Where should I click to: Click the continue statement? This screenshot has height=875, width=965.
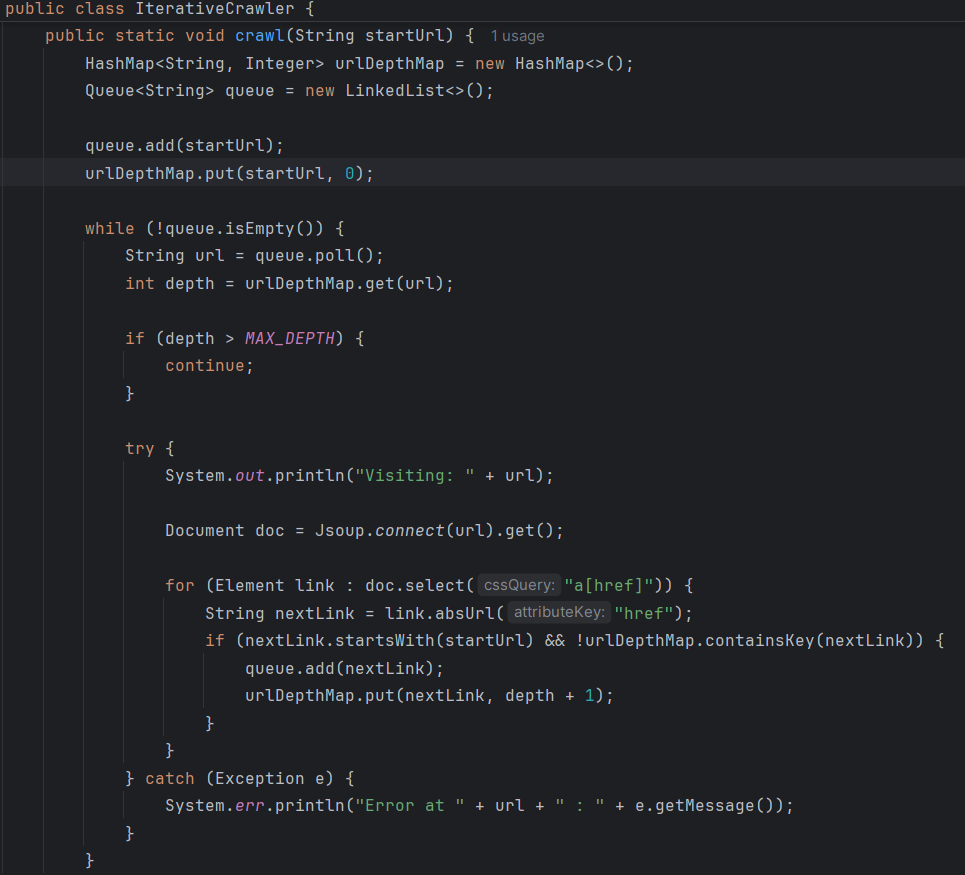pos(205,365)
